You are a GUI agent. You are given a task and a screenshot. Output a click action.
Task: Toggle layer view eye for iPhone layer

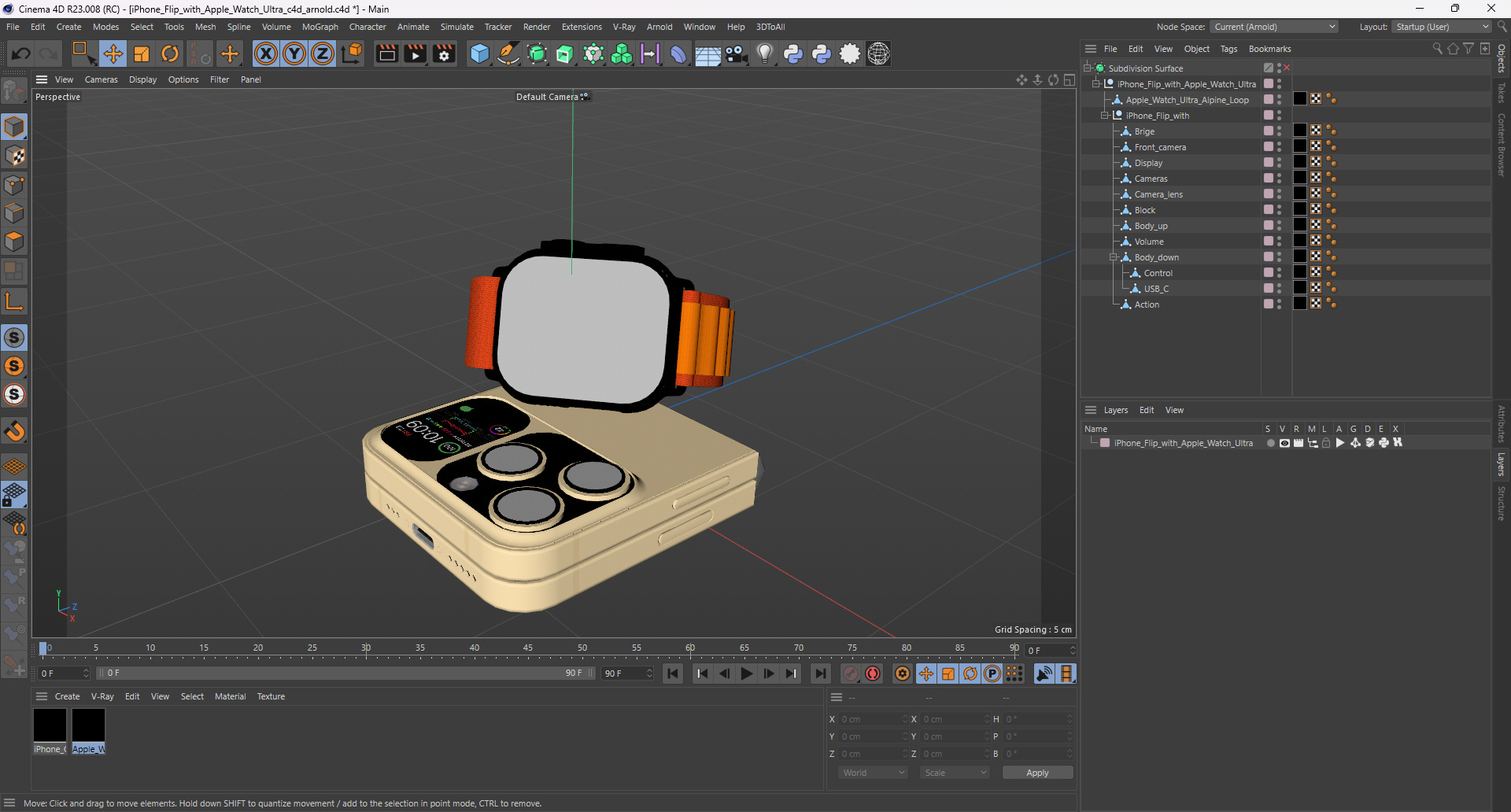click(x=1284, y=443)
